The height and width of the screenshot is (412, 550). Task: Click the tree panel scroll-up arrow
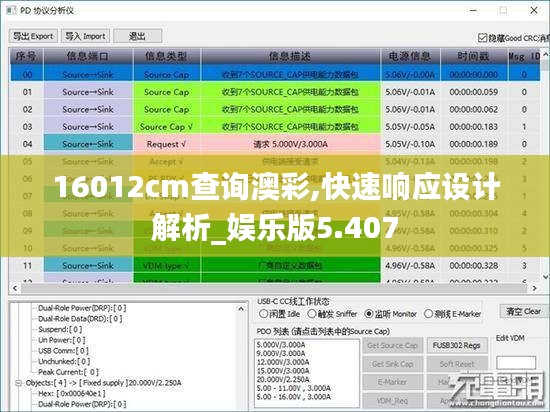[241, 309]
